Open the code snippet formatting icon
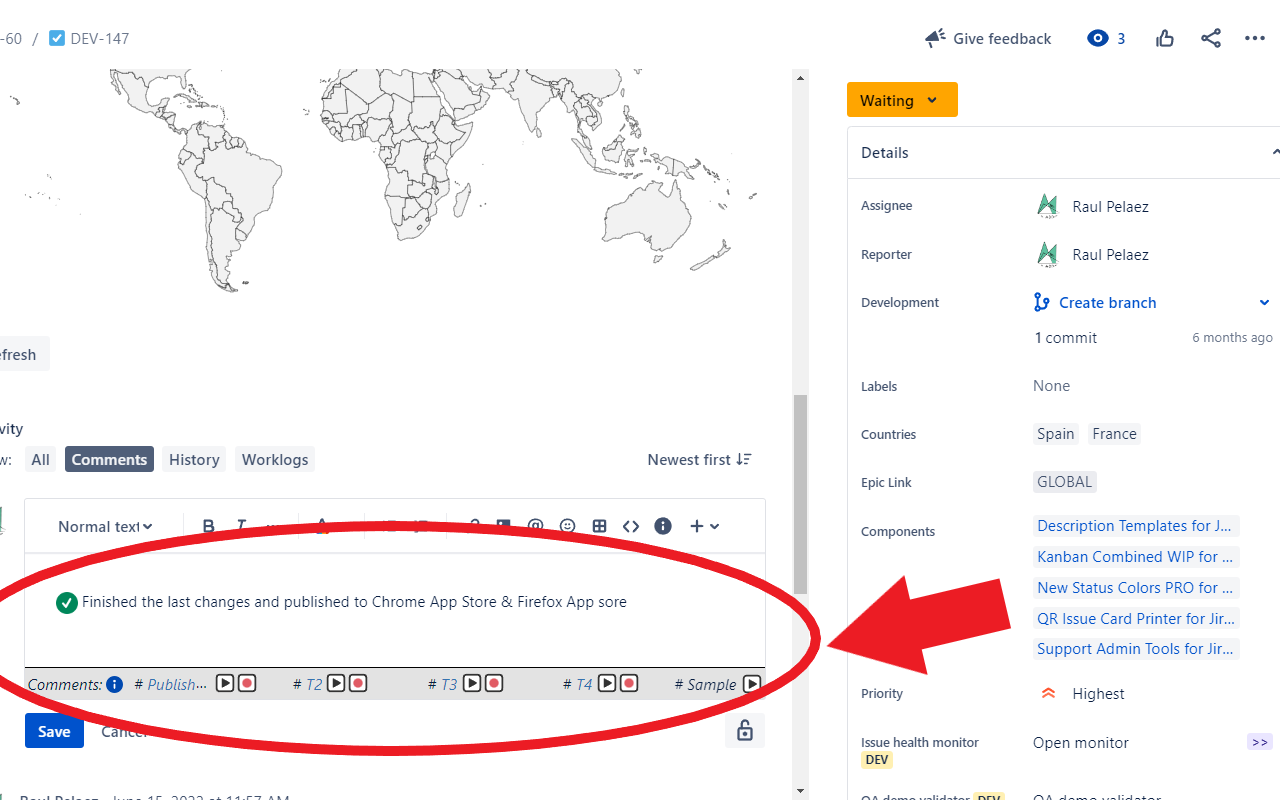1280x800 pixels. coord(631,526)
